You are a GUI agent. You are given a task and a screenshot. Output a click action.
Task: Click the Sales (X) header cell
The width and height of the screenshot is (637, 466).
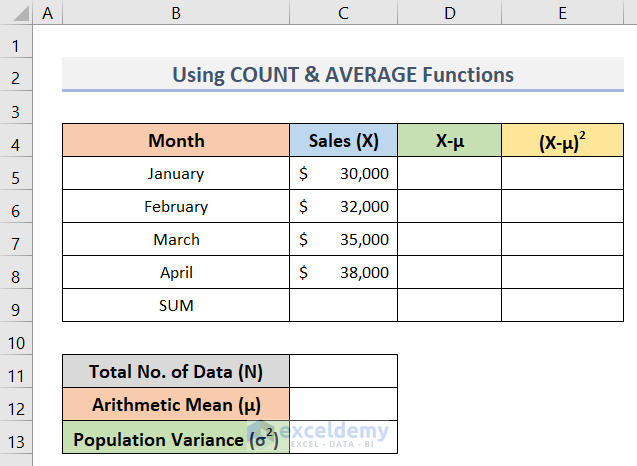point(343,141)
